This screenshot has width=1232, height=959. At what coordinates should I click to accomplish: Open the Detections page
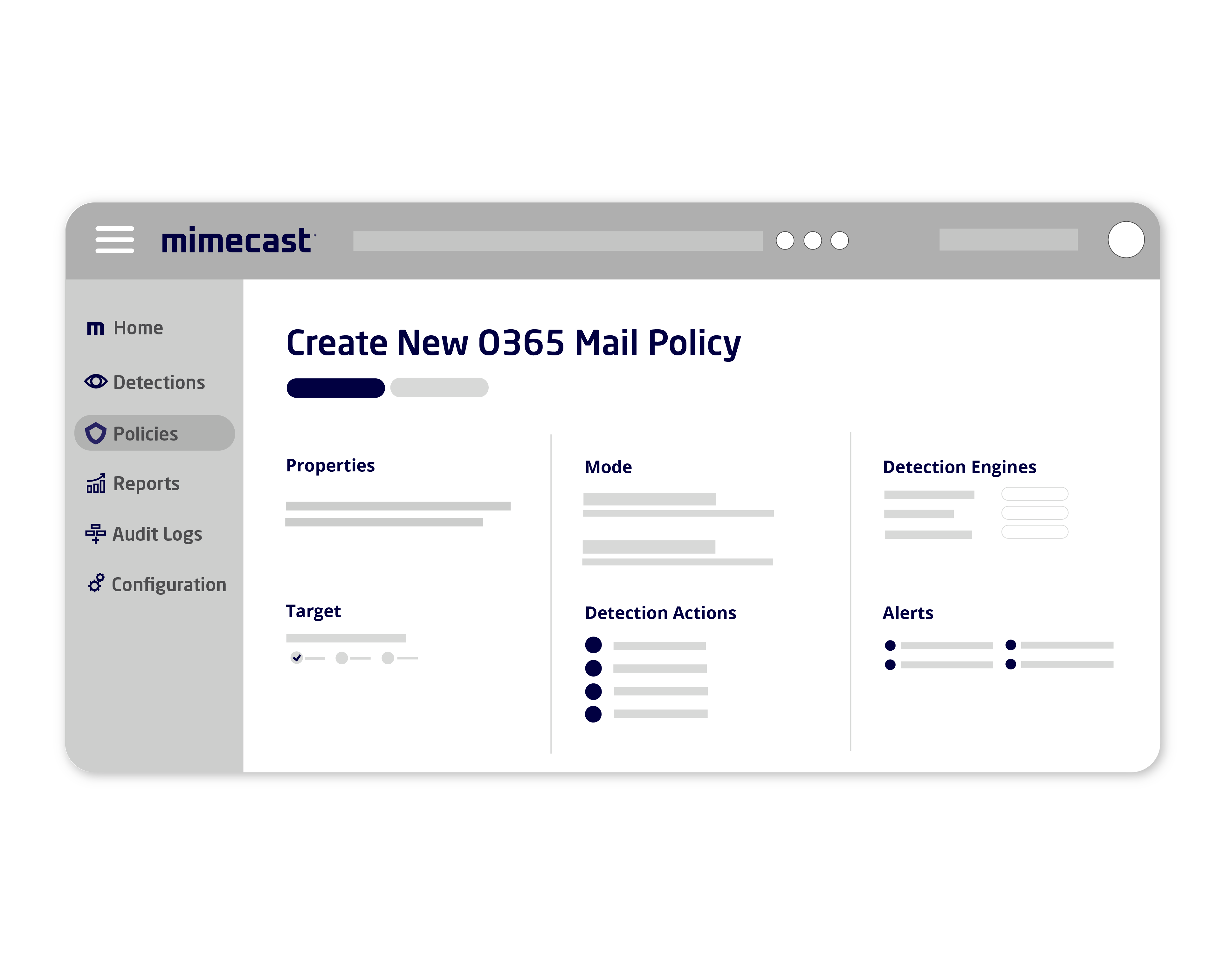[159, 382]
